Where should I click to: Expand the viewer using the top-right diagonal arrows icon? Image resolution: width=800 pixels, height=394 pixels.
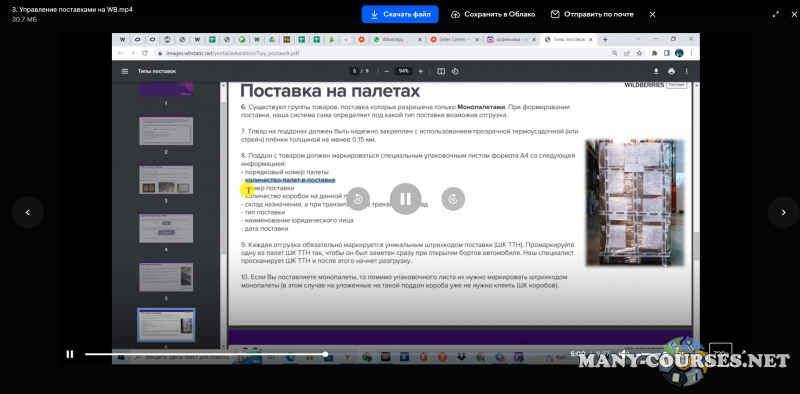tap(776, 14)
